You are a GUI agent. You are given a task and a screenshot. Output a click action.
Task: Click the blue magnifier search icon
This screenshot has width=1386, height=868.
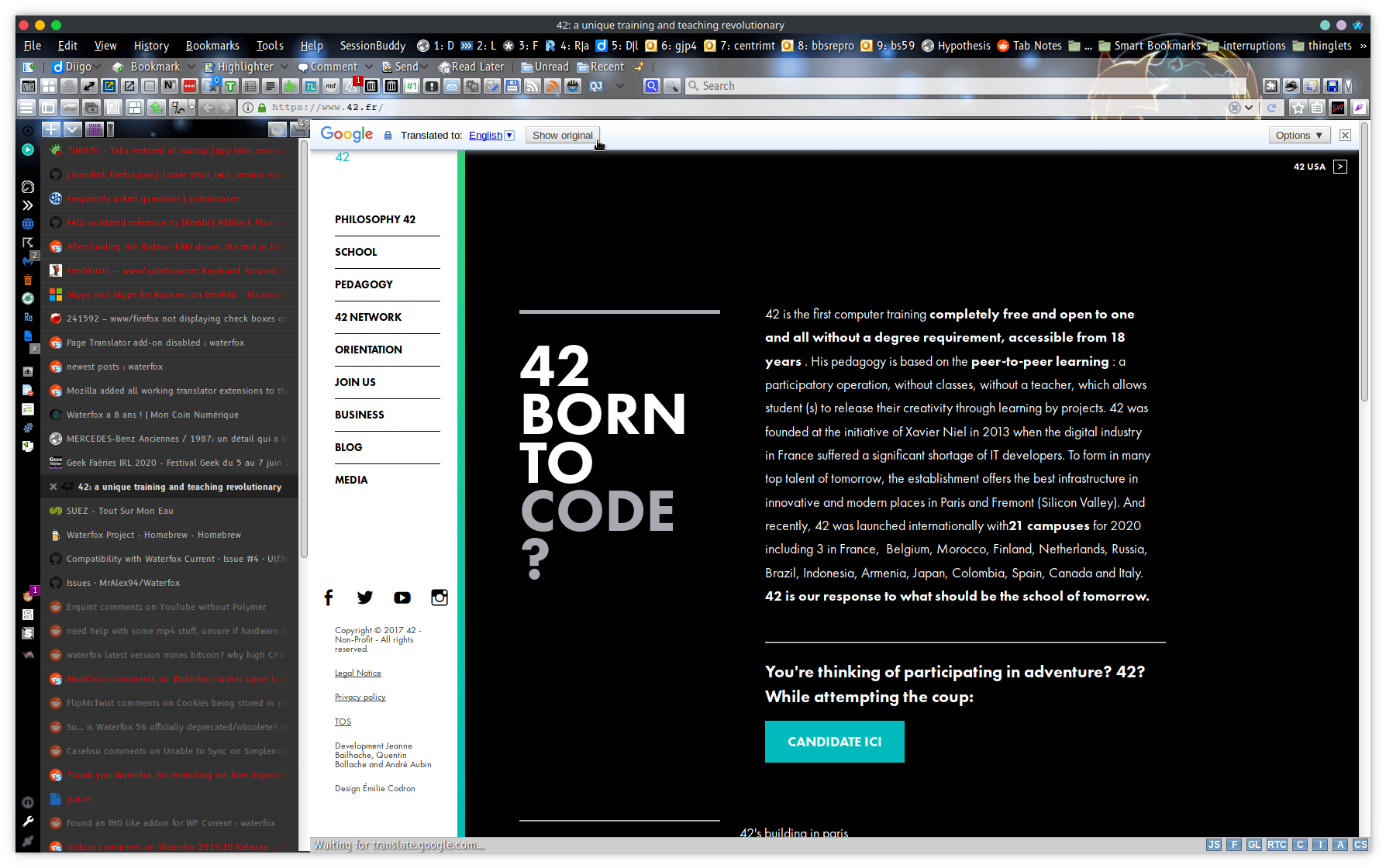pos(652,86)
